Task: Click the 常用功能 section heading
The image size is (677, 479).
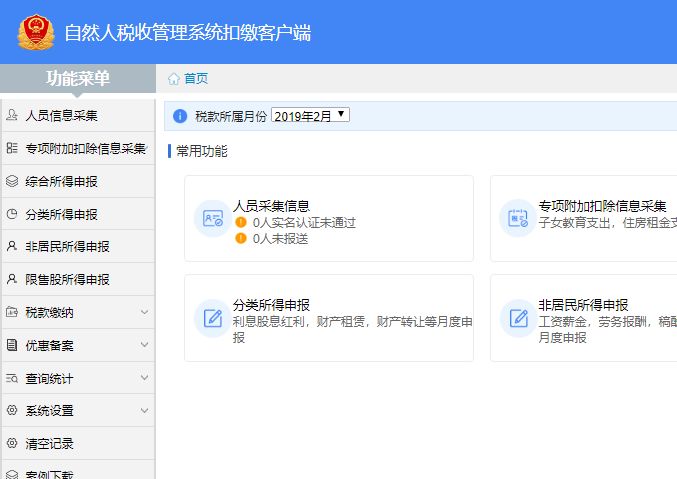Action: pos(202,151)
